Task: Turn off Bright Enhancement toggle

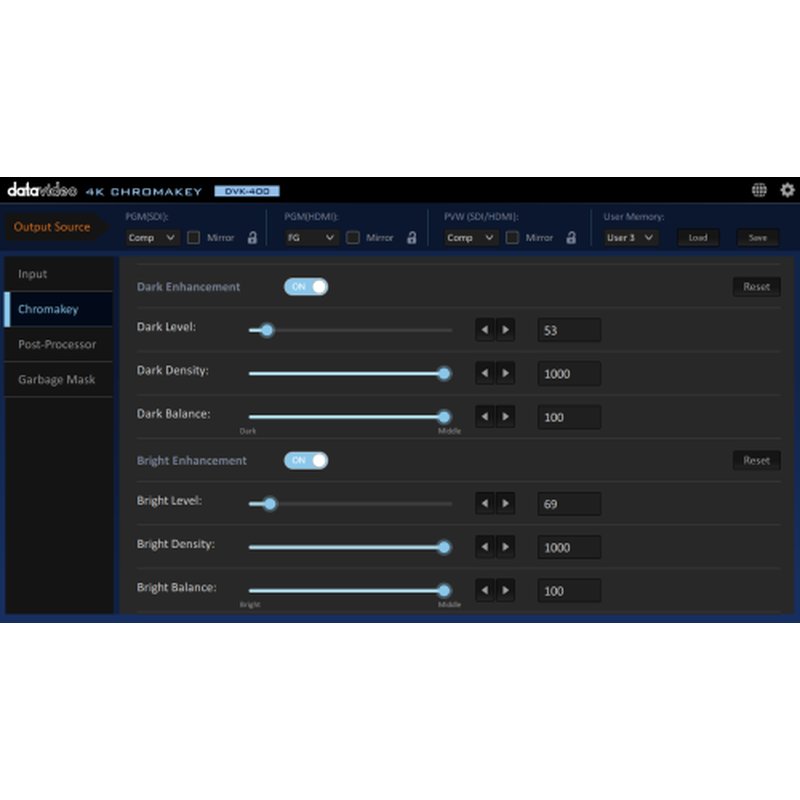Action: point(306,460)
